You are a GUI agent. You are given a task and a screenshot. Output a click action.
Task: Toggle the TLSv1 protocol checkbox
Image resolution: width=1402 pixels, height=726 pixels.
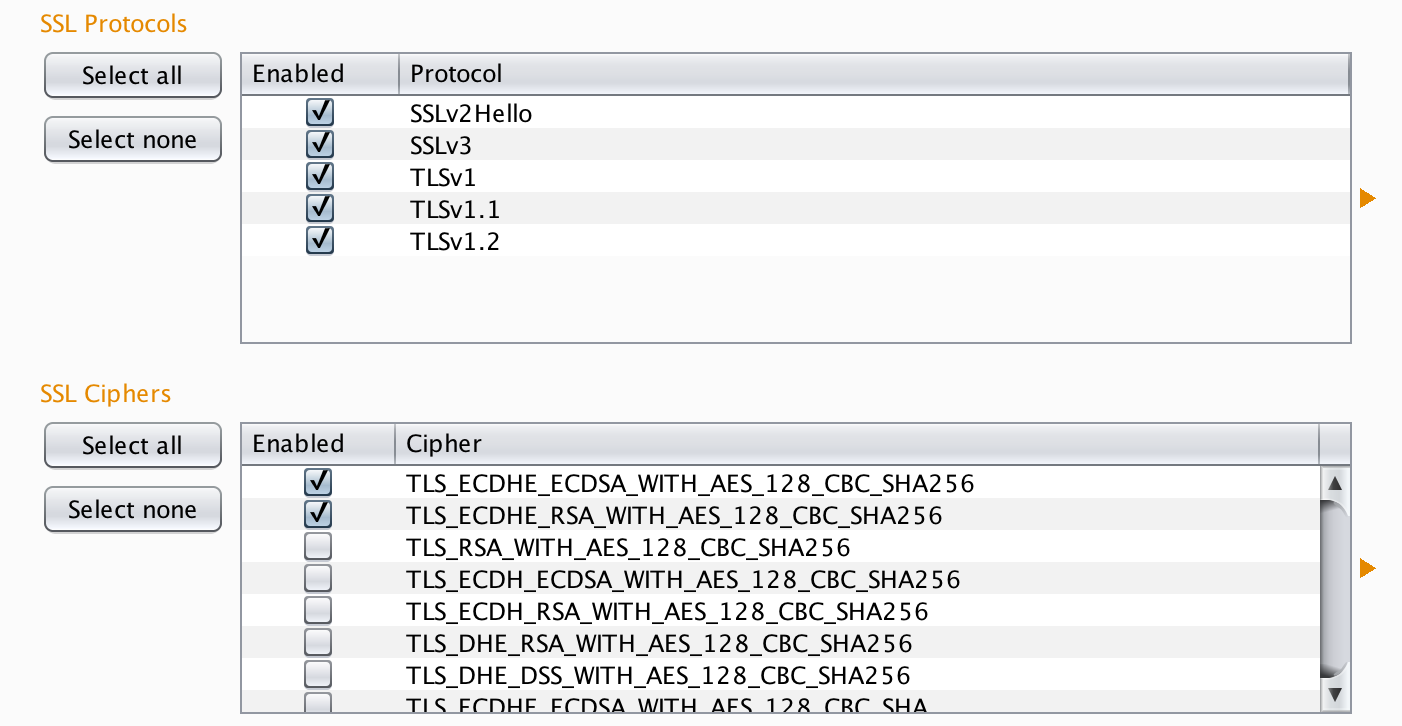click(x=320, y=177)
